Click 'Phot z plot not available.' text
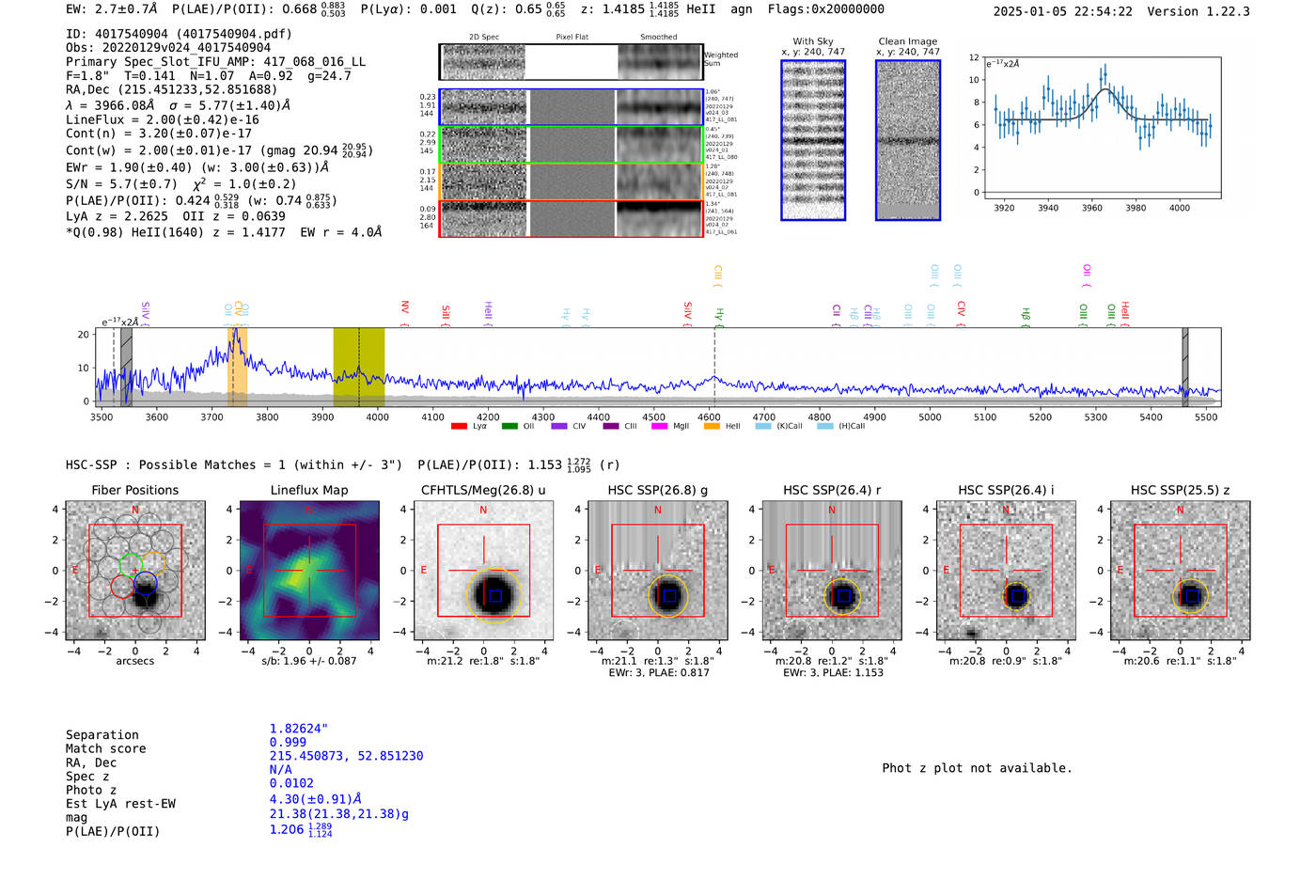The image size is (1316, 896). [977, 768]
